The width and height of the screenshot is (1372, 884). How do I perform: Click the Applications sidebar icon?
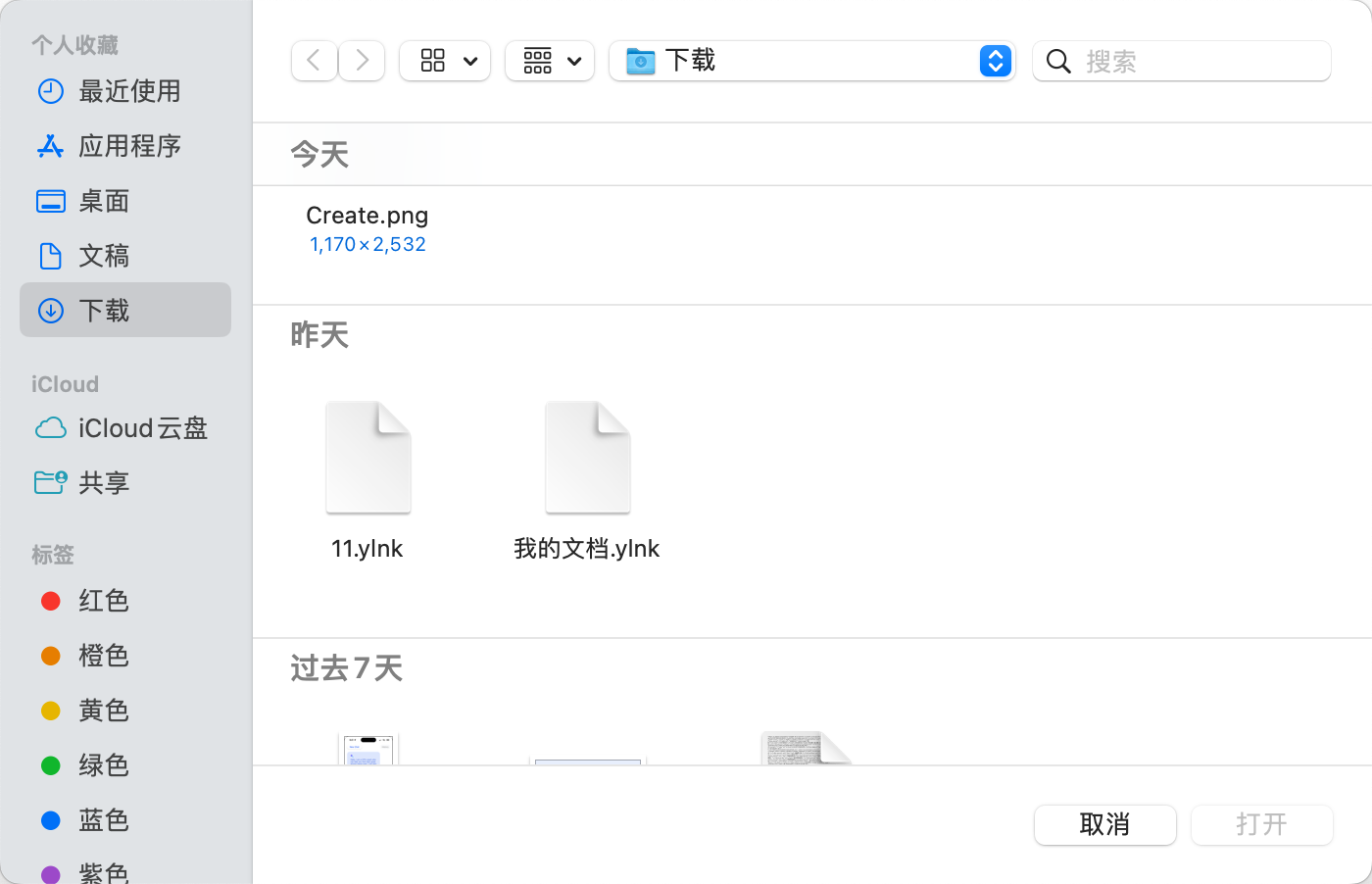(x=51, y=146)
